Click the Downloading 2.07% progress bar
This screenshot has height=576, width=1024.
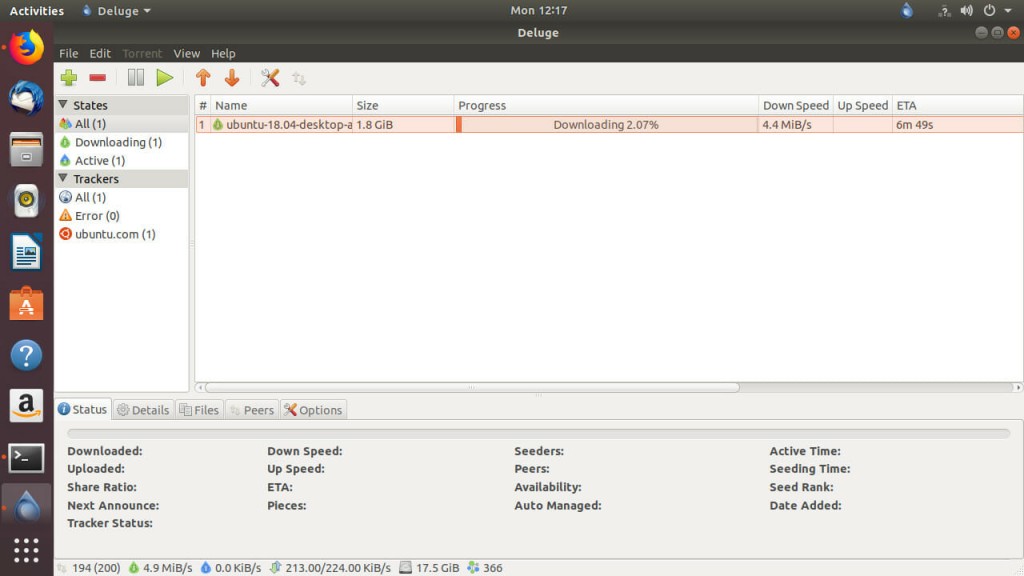tap(606, 124)
